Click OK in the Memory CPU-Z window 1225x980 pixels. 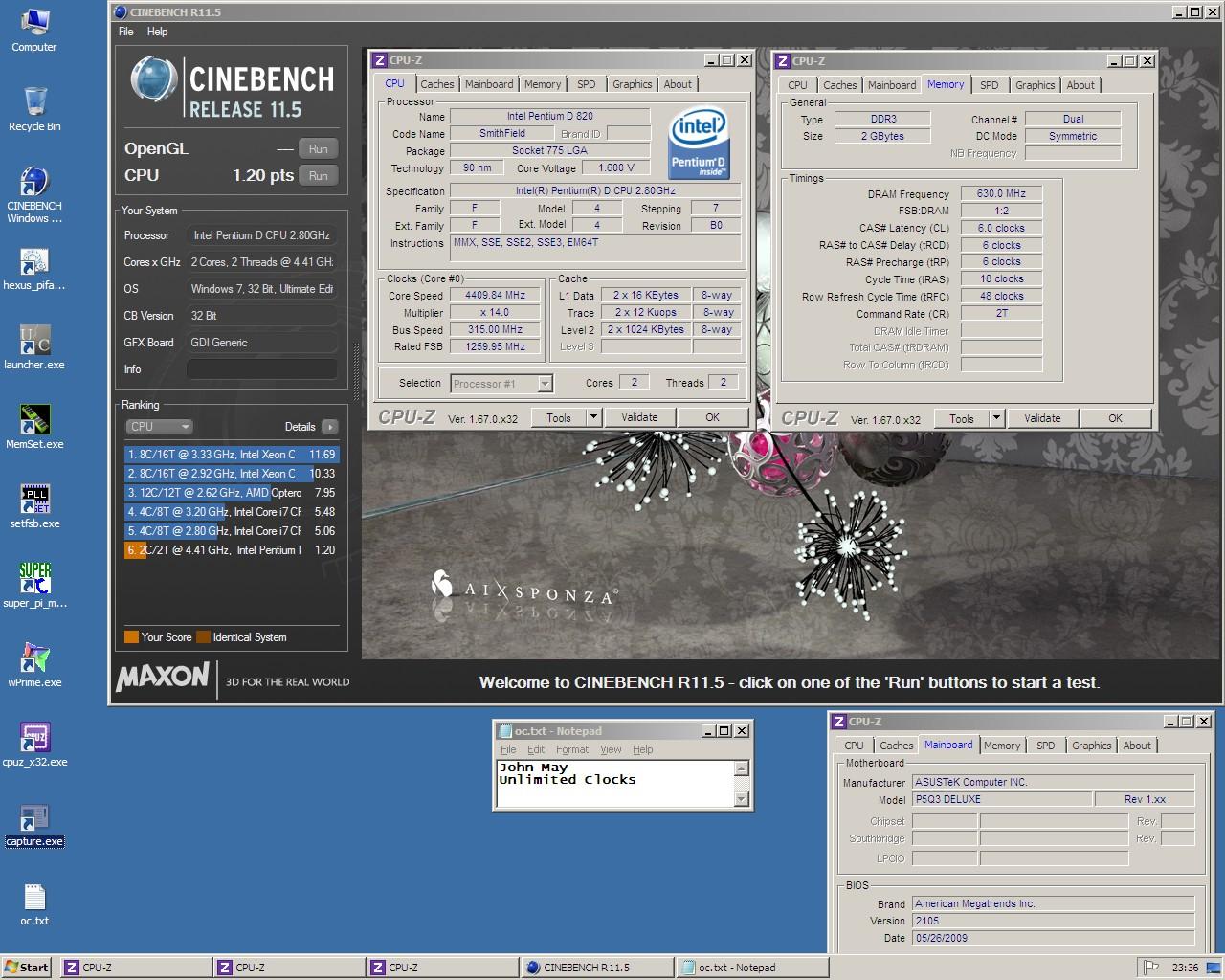(1115, 418)
